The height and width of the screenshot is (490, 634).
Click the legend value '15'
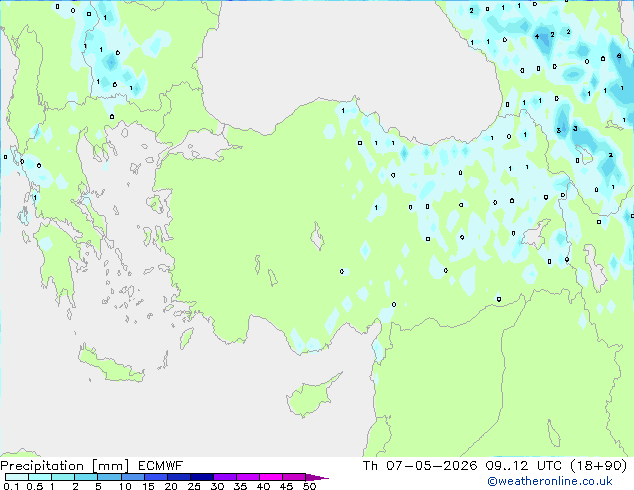point(148,486)
